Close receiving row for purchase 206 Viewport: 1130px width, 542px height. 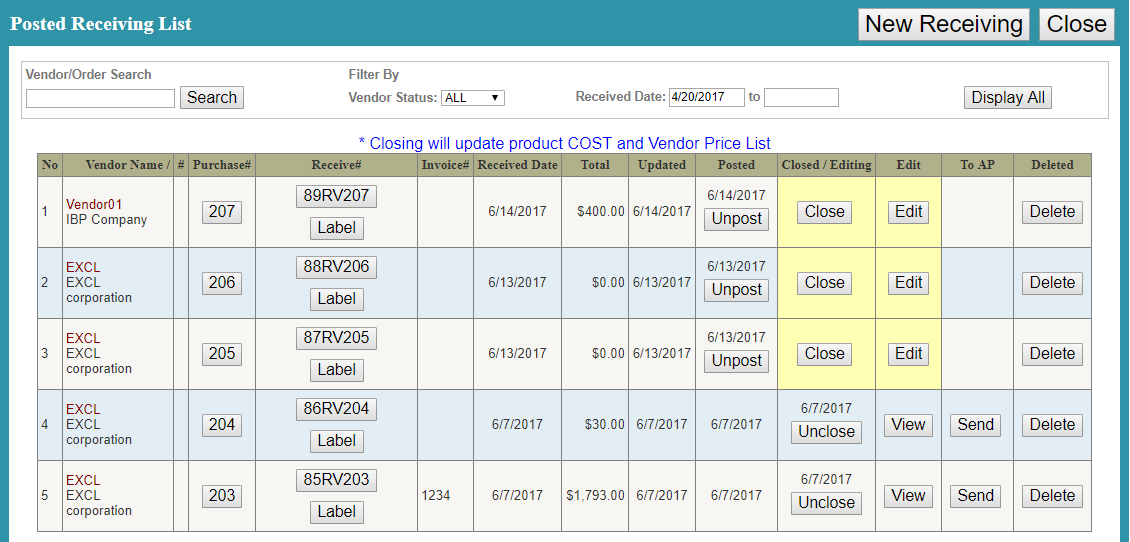(824, 283)
